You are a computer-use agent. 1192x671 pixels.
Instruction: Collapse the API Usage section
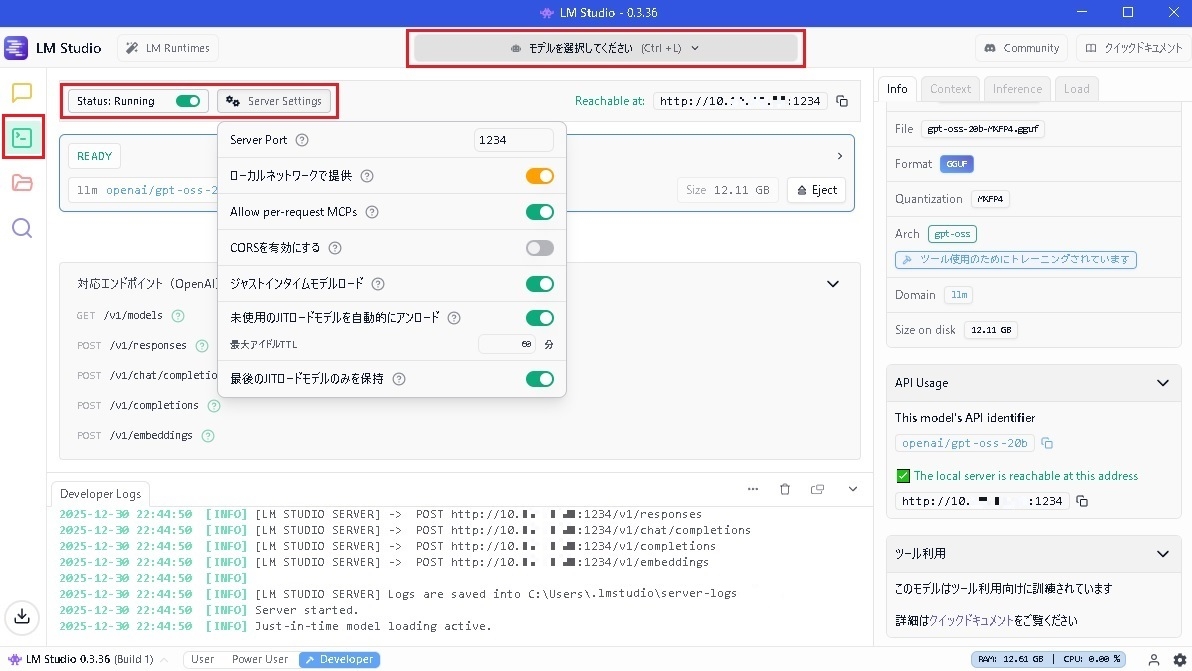pos(1162,383)
